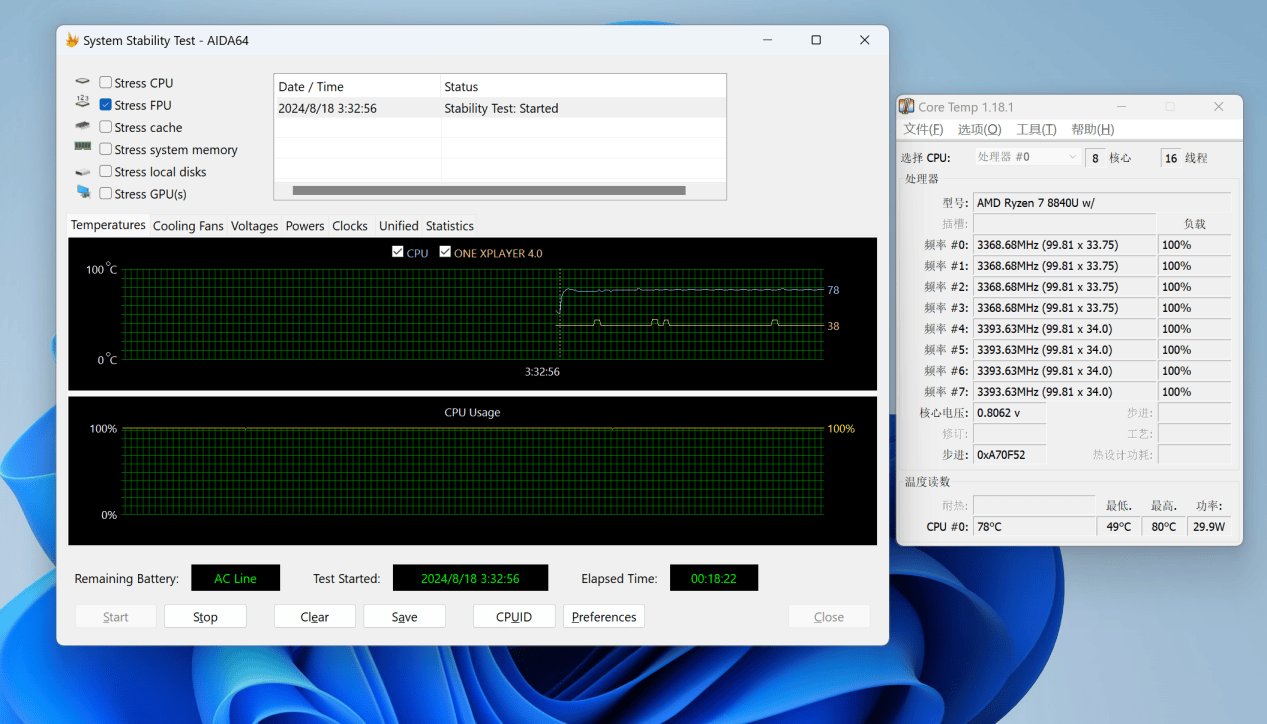Screen dimensions: 1267x724
Task: Click the Stability Test: Started status text
Action: tap(501, 108)
